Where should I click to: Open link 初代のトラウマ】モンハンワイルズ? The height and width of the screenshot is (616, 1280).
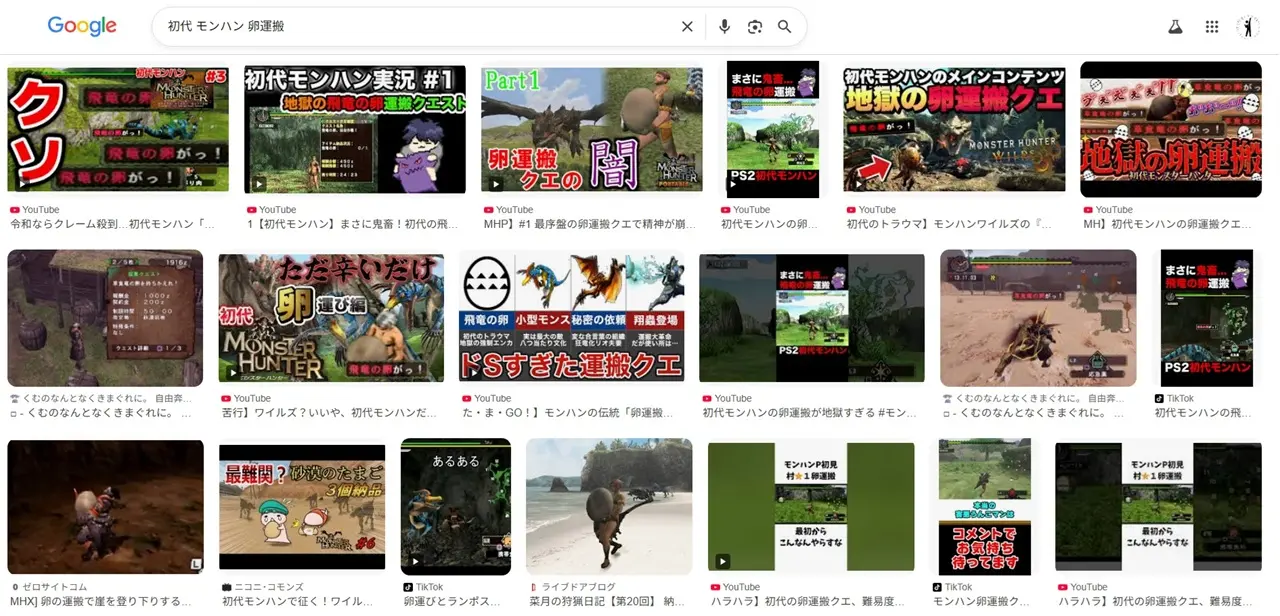pyautogui.click(x=951, y=224)
